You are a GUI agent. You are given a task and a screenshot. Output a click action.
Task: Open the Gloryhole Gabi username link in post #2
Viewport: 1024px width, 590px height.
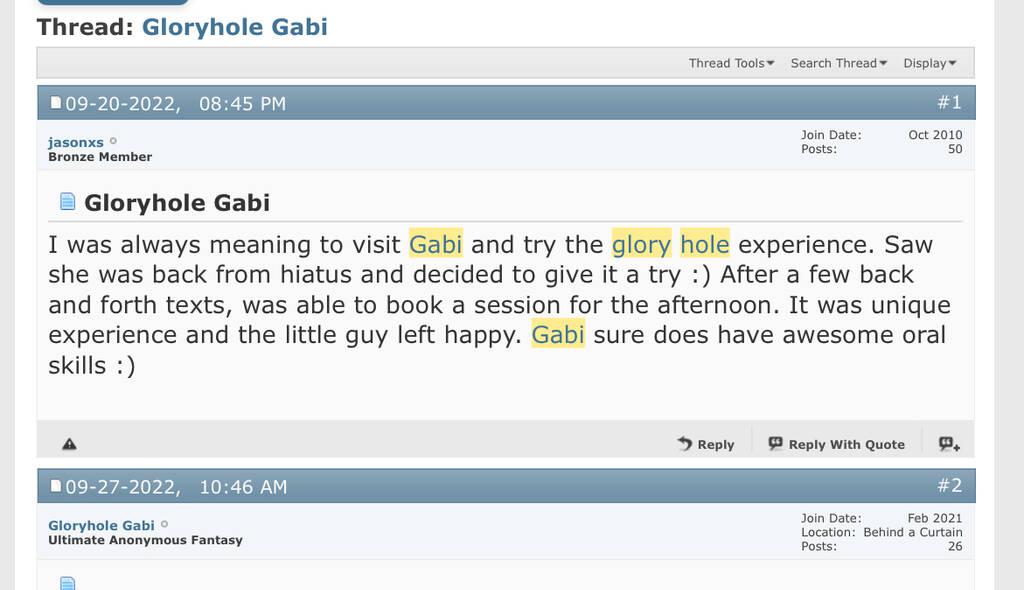(x=101, y=525)
